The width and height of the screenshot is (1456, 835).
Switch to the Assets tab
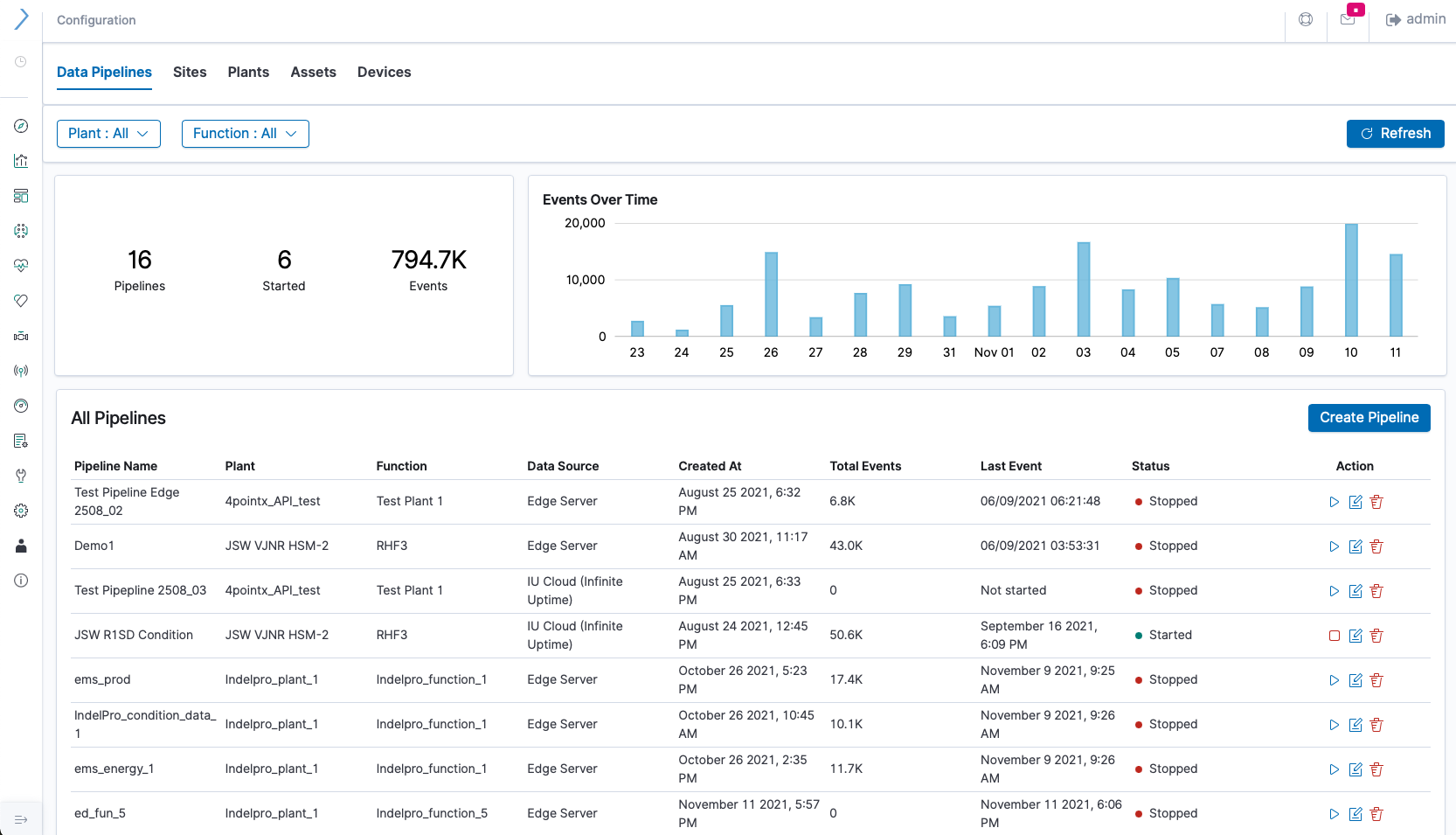pos(313,72)
